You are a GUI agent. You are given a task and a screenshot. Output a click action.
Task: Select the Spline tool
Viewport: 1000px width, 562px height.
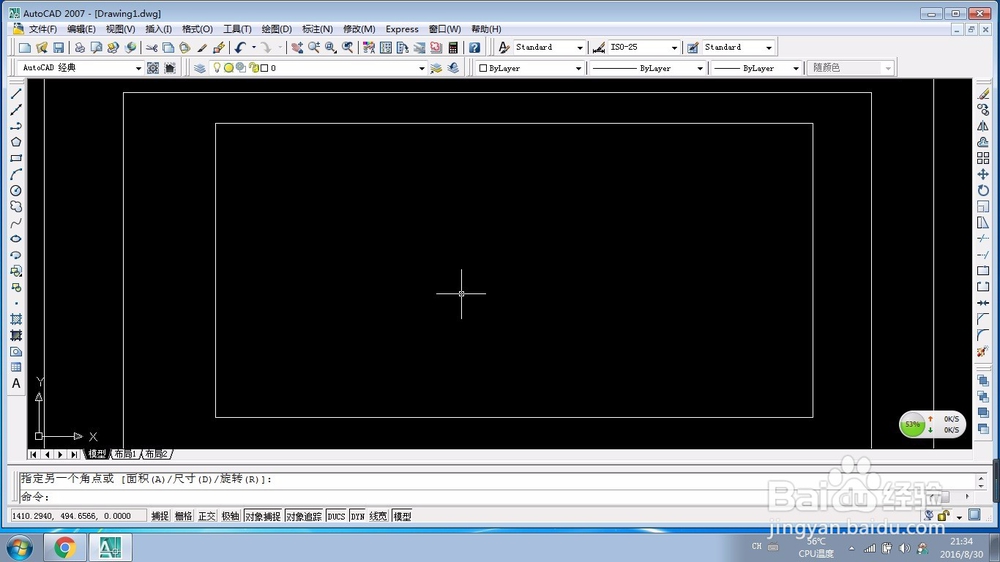[x=16, y=223]
